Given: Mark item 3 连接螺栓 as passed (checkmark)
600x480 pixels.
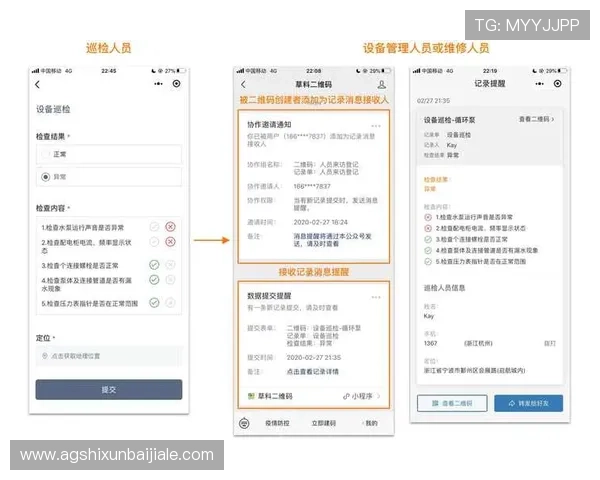Looking at the screenshot, I should (154, 264).
